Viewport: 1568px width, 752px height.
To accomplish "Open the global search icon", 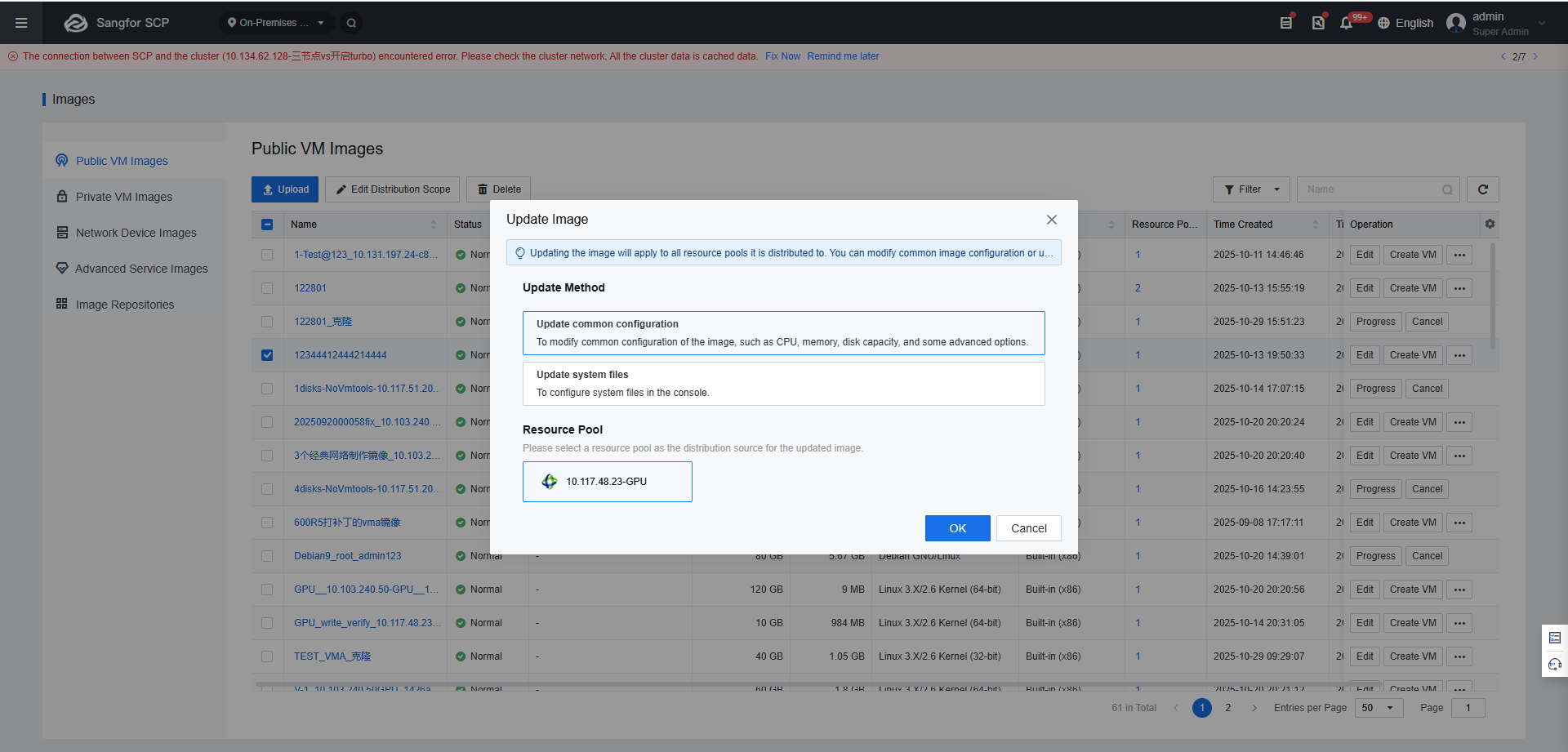I will pos(351,23).
